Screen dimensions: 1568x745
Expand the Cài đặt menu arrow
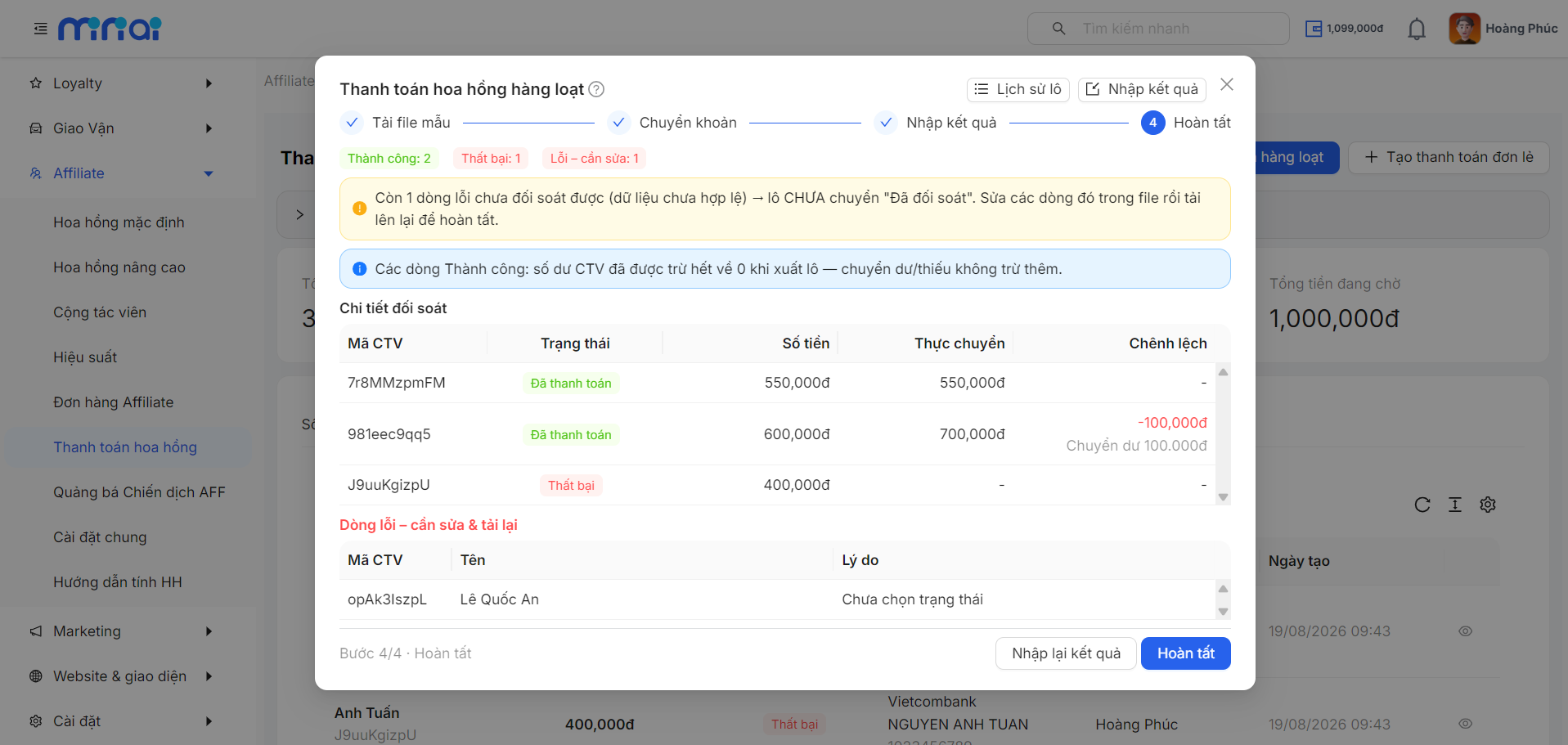click(209, 721)
